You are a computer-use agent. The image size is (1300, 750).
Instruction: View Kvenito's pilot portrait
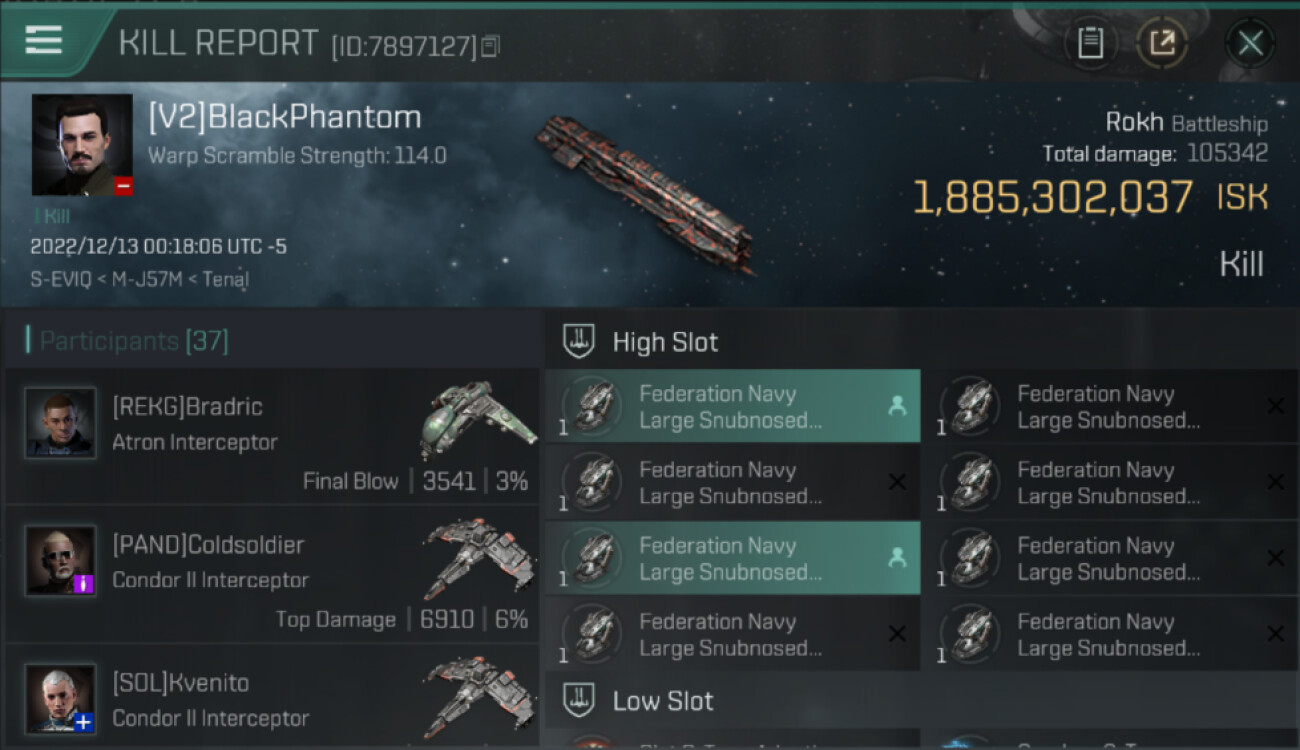point(60,697)
